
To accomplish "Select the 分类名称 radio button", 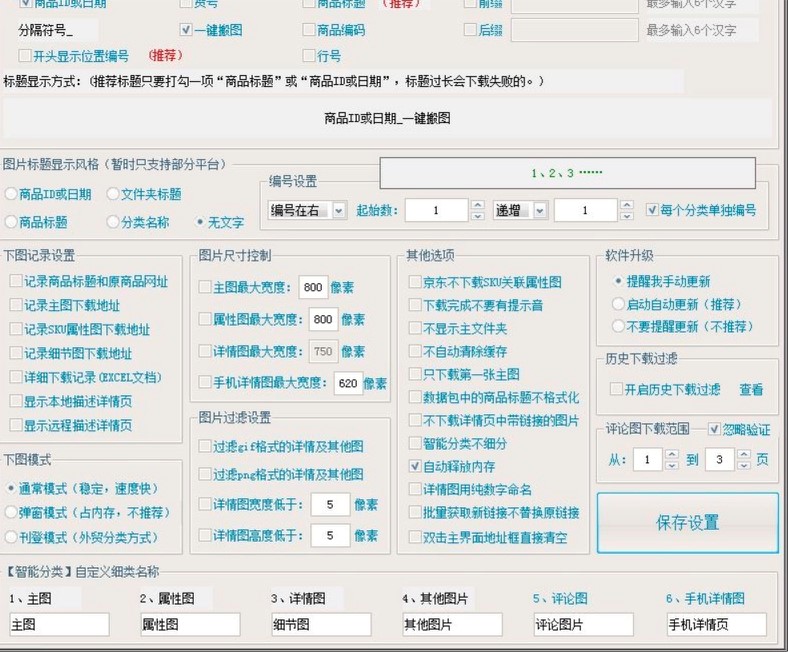I will (x=113, y=222).
